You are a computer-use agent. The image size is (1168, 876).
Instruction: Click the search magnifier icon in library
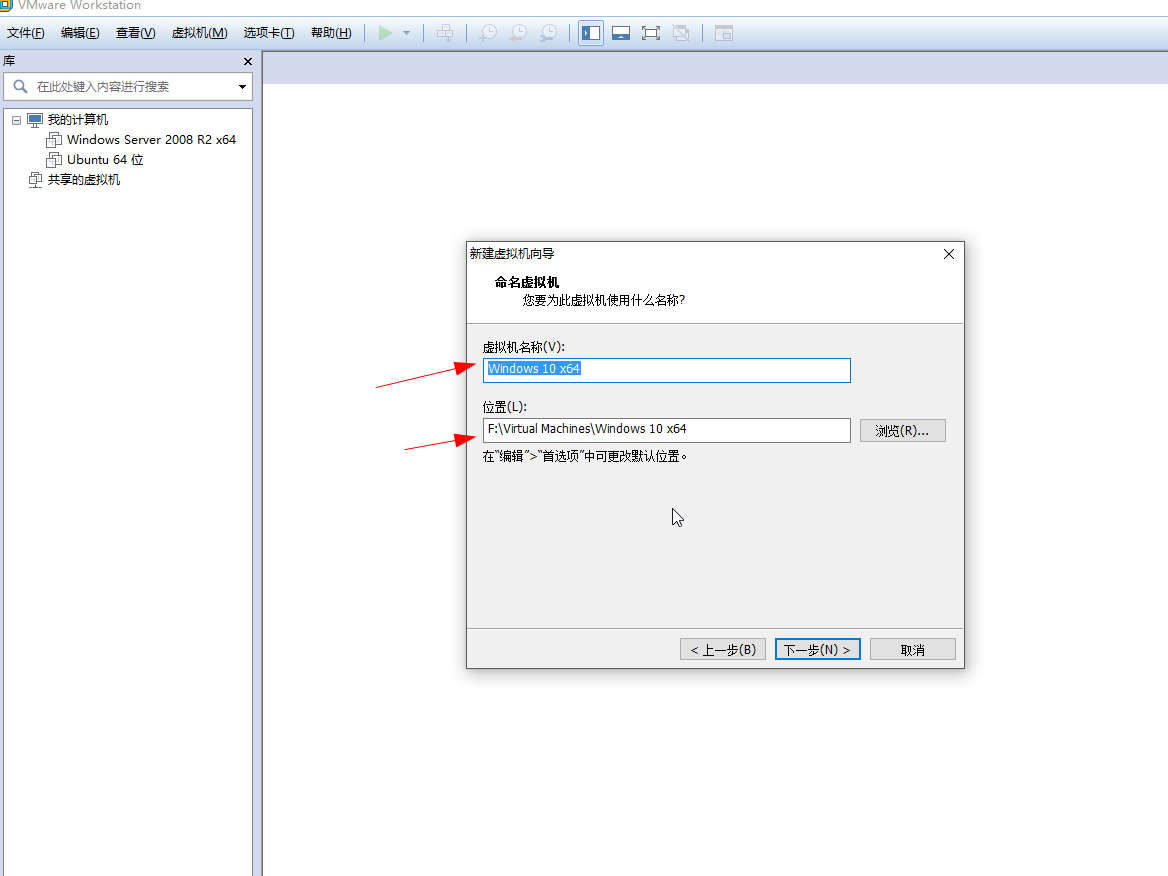(21, 86)
